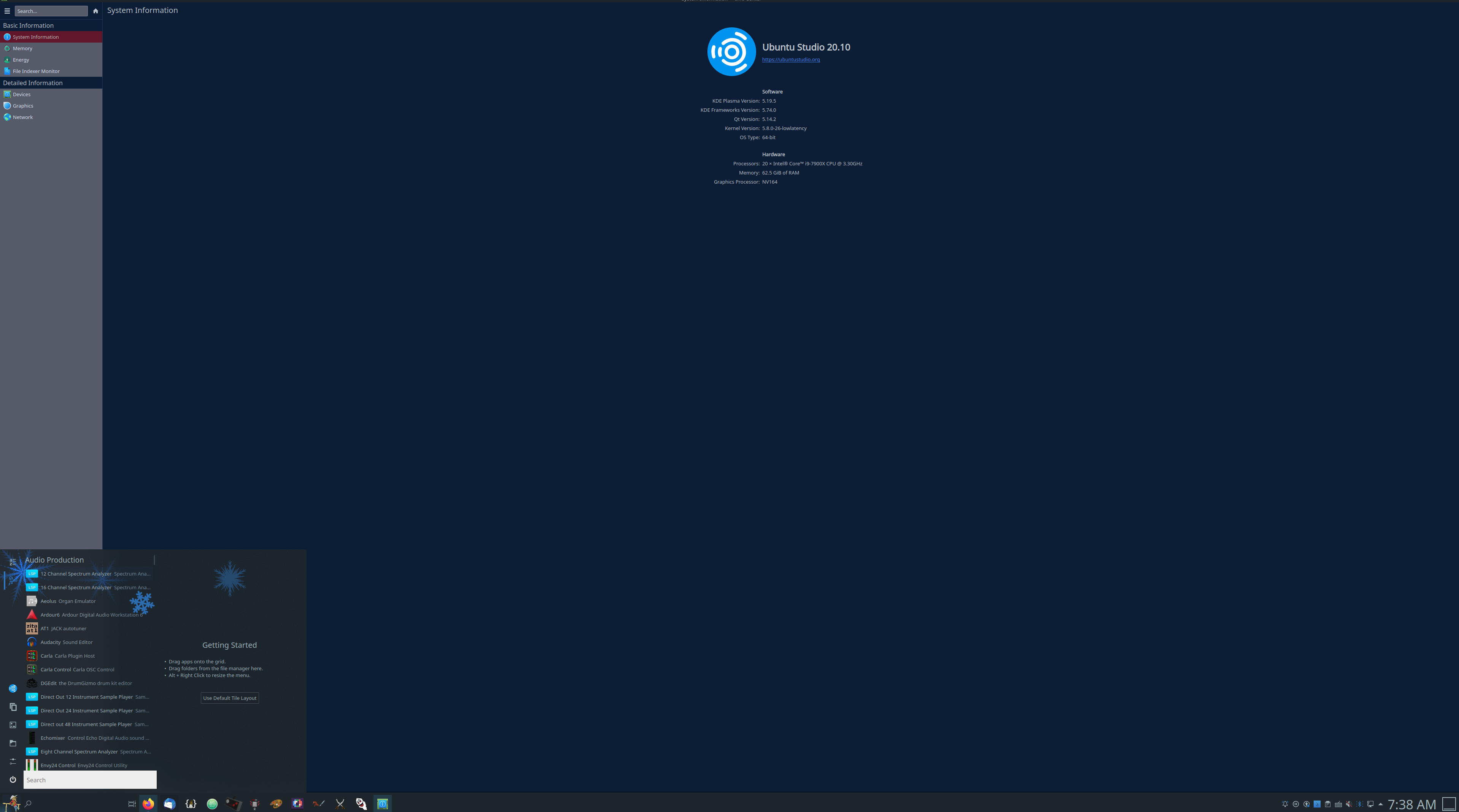Launch Direct Out 24 Instrument Sample Player

click(89, 710)
